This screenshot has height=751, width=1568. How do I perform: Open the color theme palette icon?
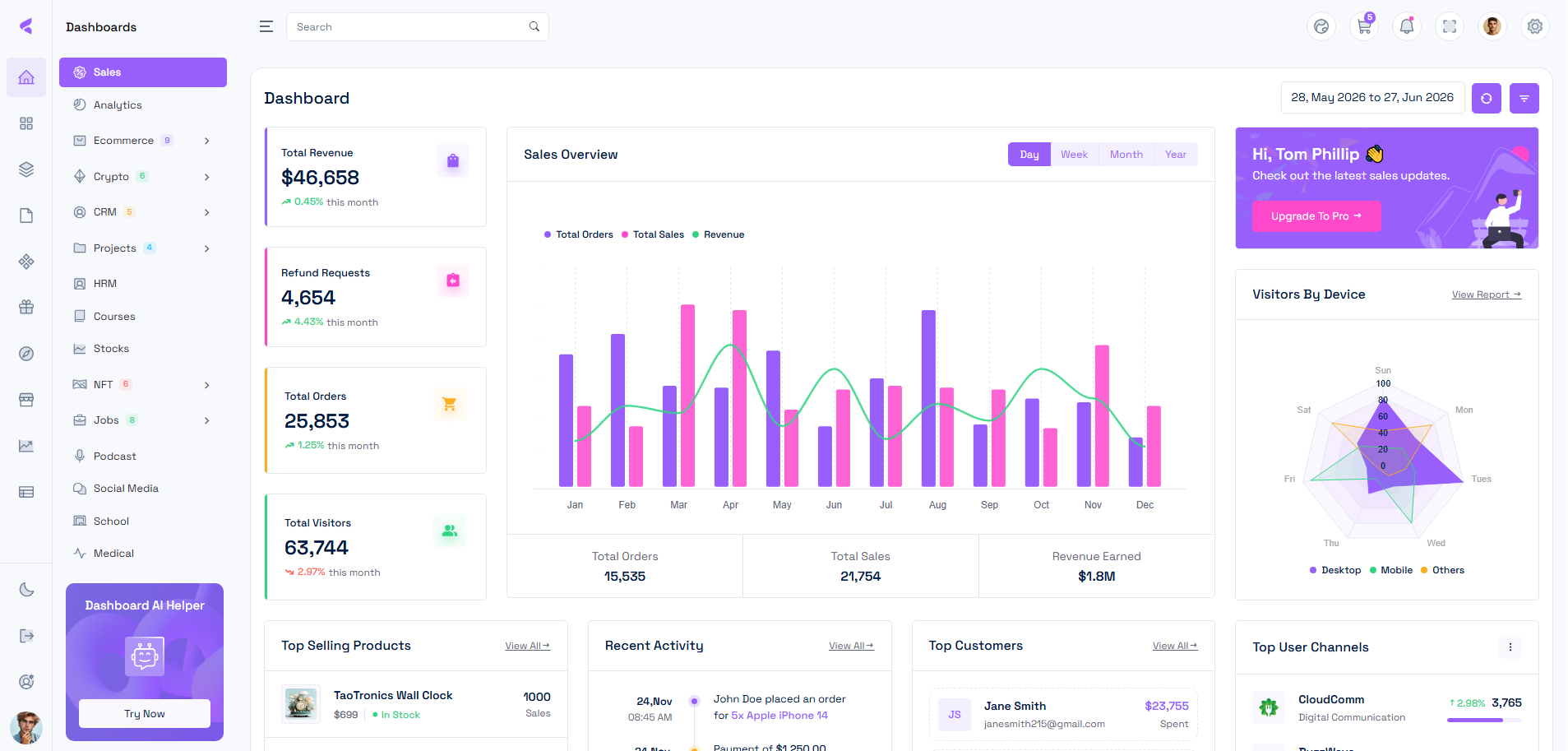(x=1321, y=26)
